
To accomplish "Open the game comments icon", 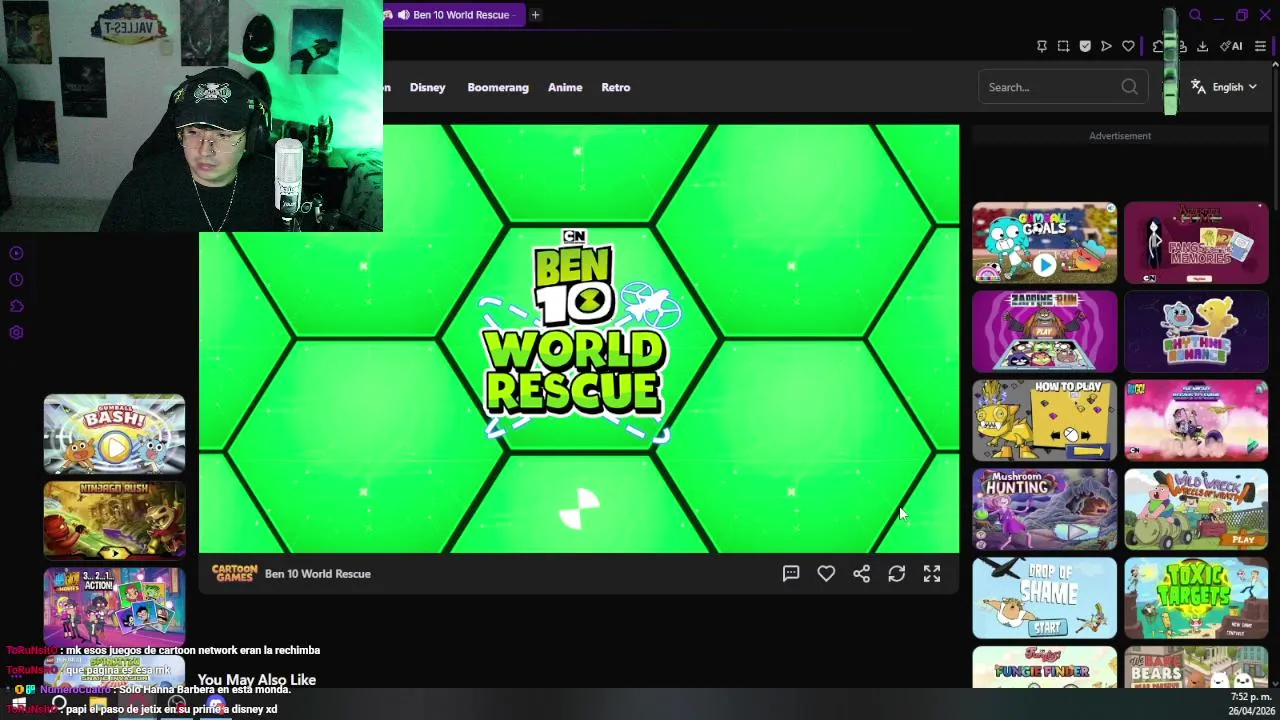I will pyautogui.click(x=791, y=574).
